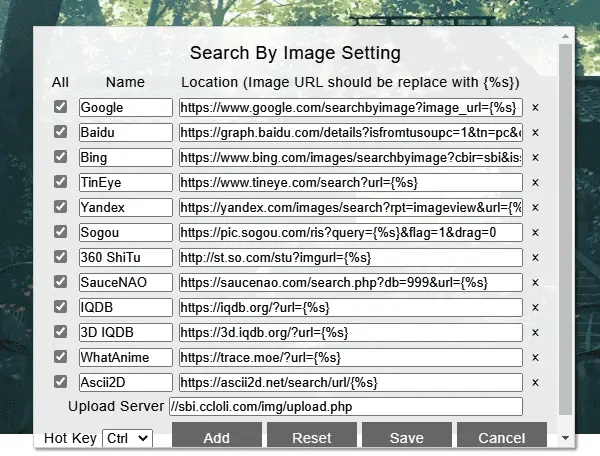
Task: Delete the 360 ShiTu entry with its X
Action: (x=535, y=258)
